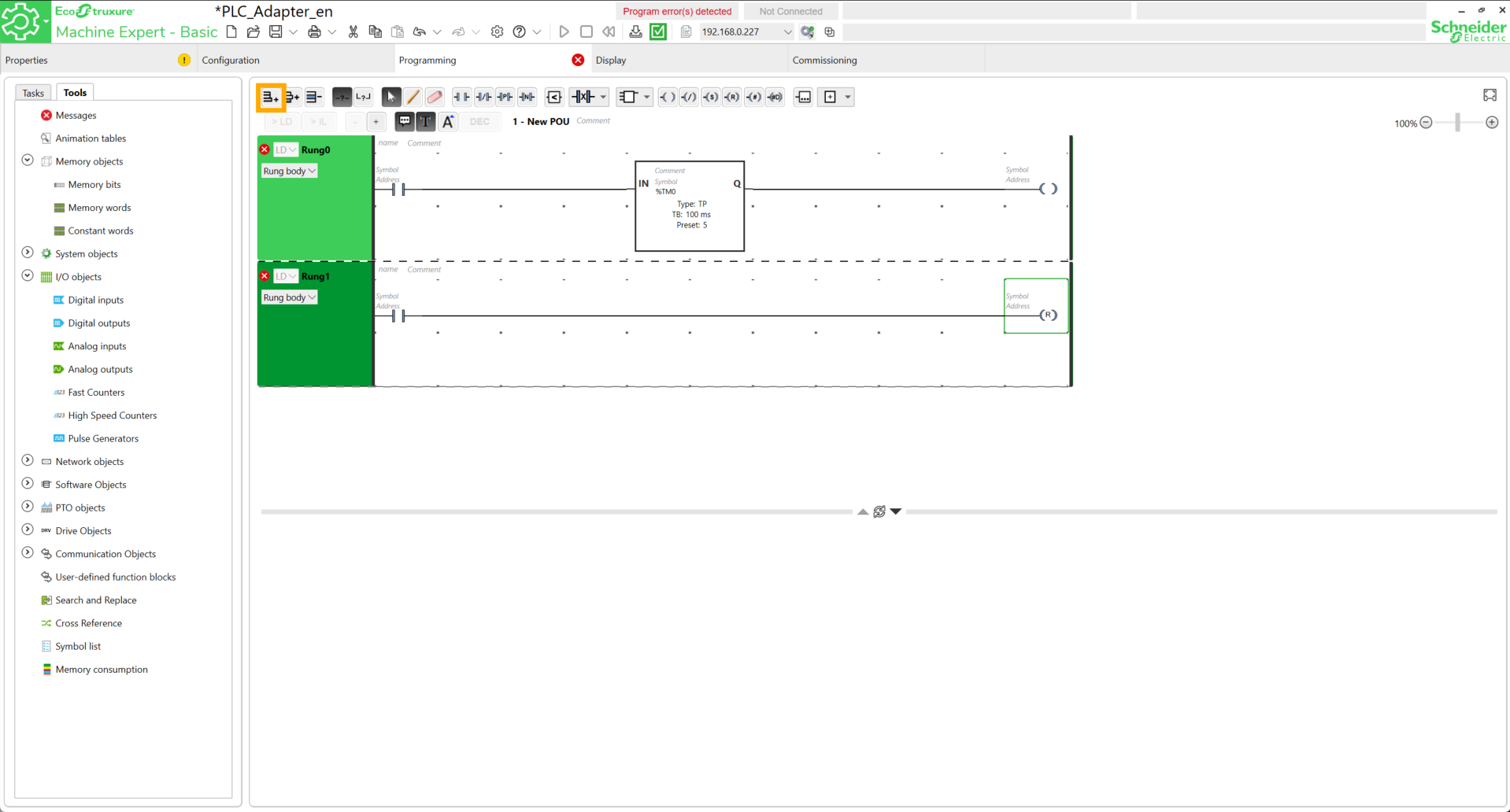This screenshot has width=1510, height=812.
Task: Insert comparison block element
Action: (x=553, y=97)
